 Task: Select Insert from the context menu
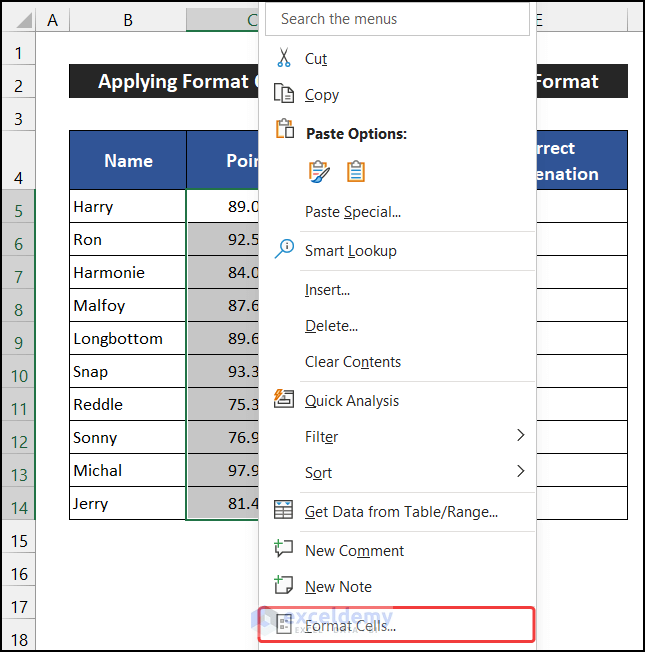[x=327, y=290]
